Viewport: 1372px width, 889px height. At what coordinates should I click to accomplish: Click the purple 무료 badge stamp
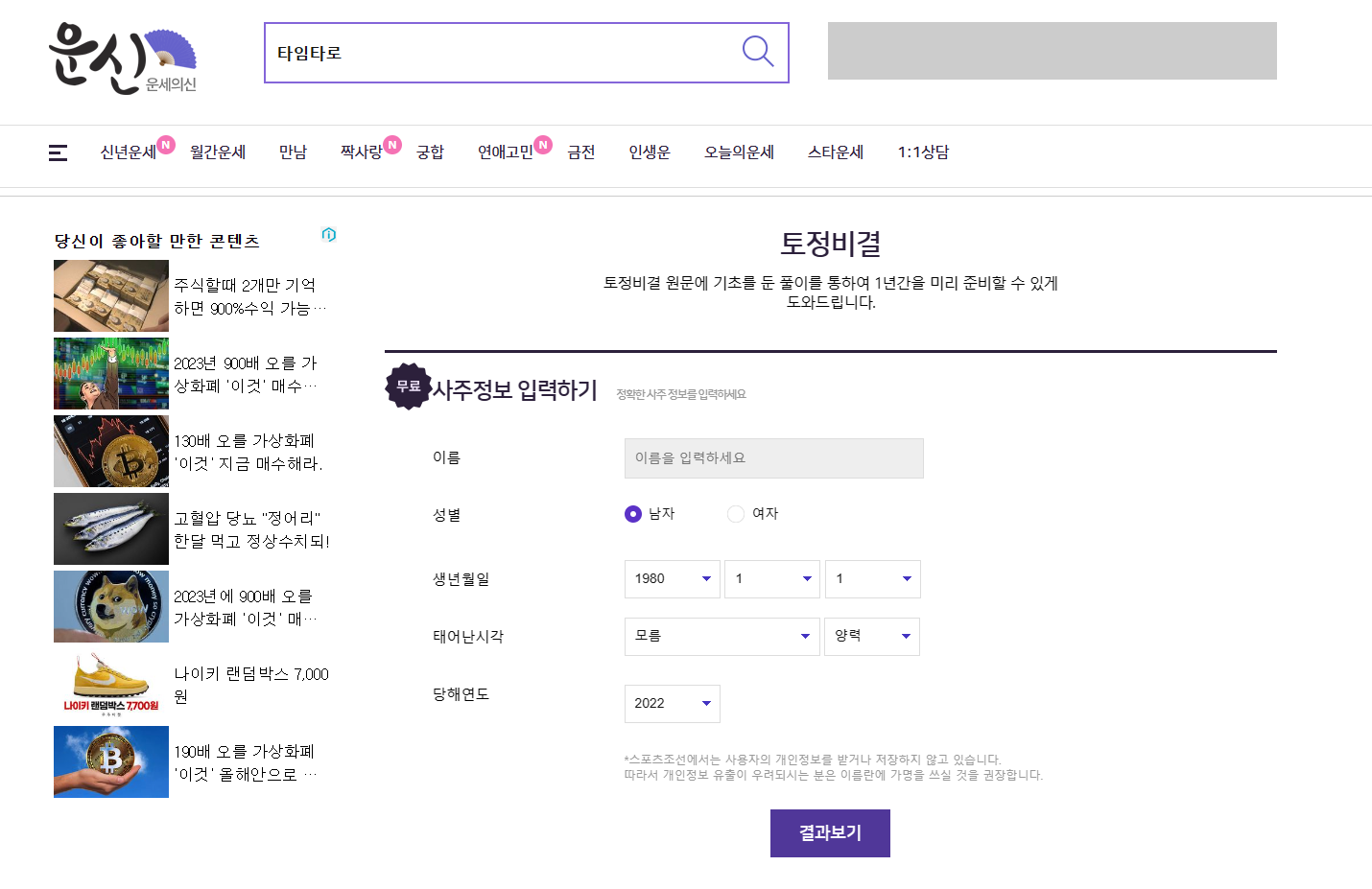(409, 386)
